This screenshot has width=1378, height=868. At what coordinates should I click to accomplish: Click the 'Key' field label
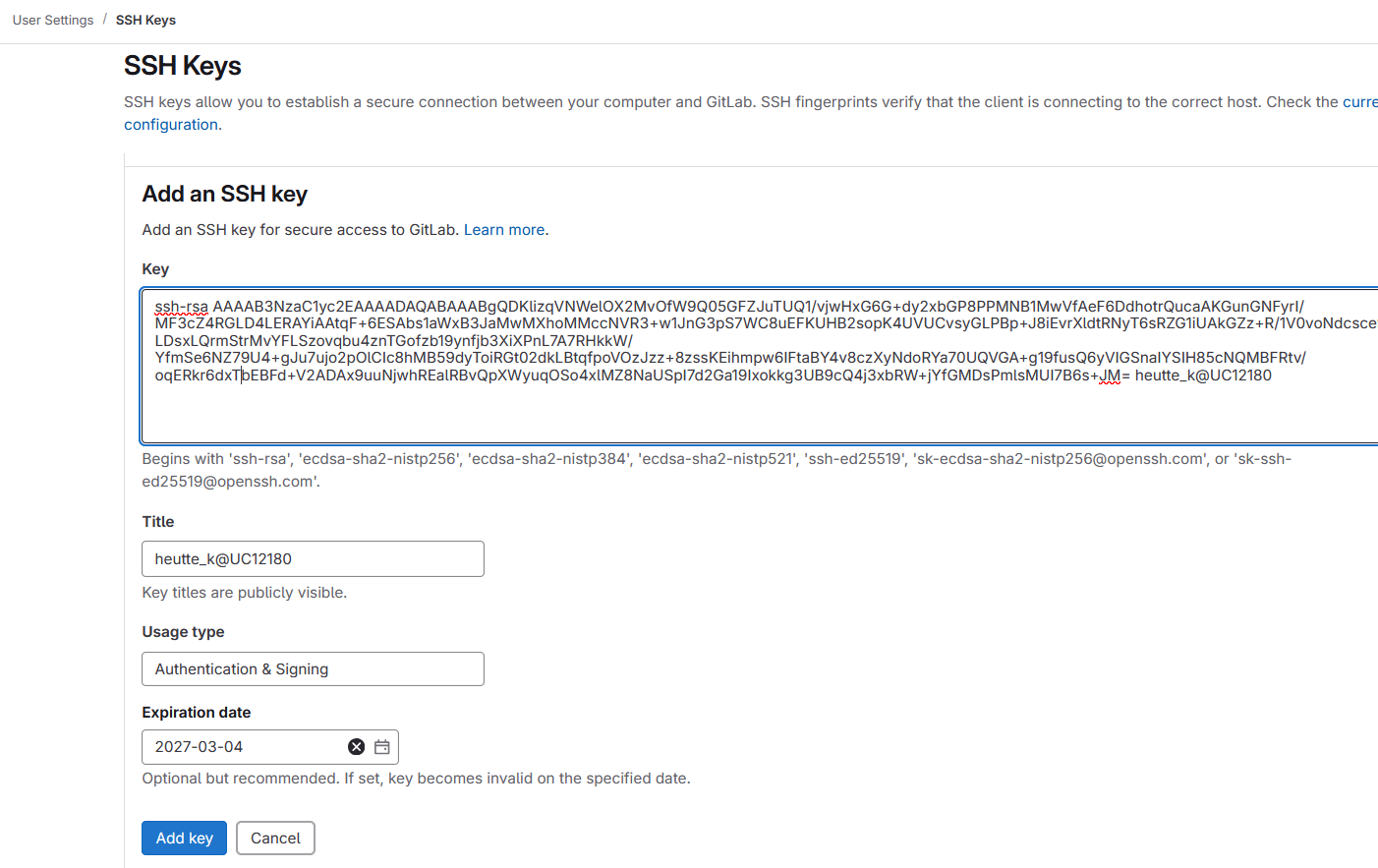(x=155, y=268)
